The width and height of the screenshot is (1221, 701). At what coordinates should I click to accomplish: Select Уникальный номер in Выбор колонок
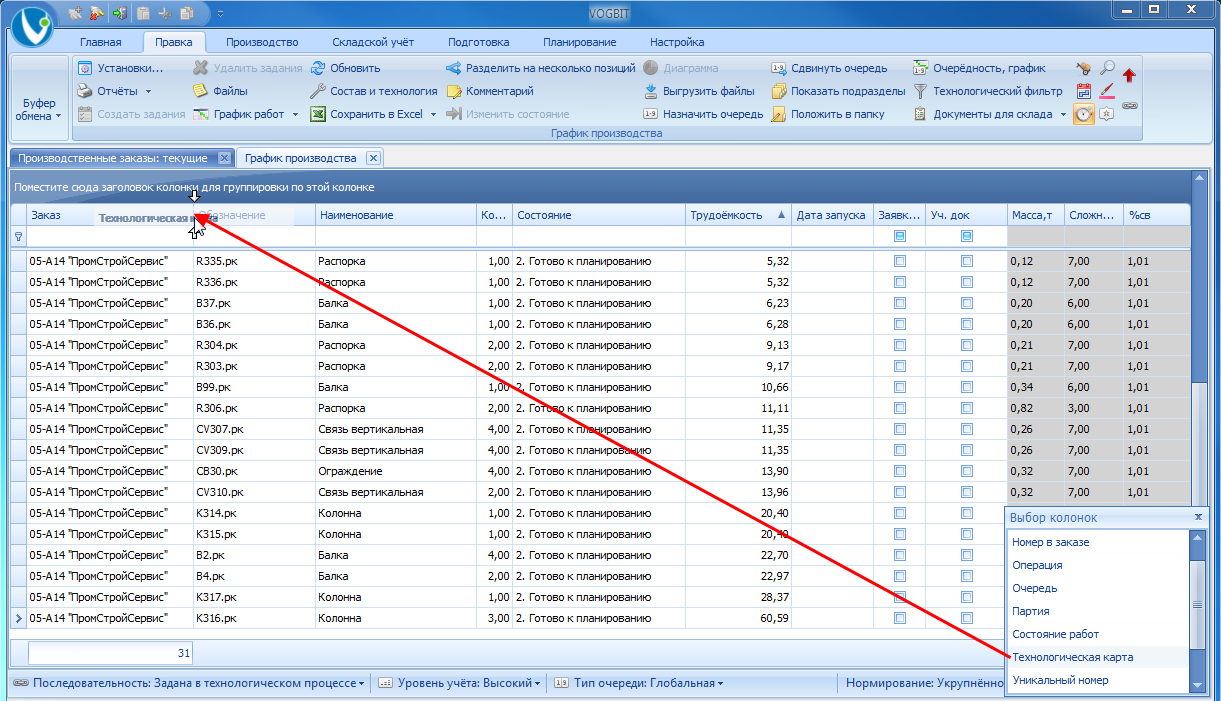point(1060,680)
